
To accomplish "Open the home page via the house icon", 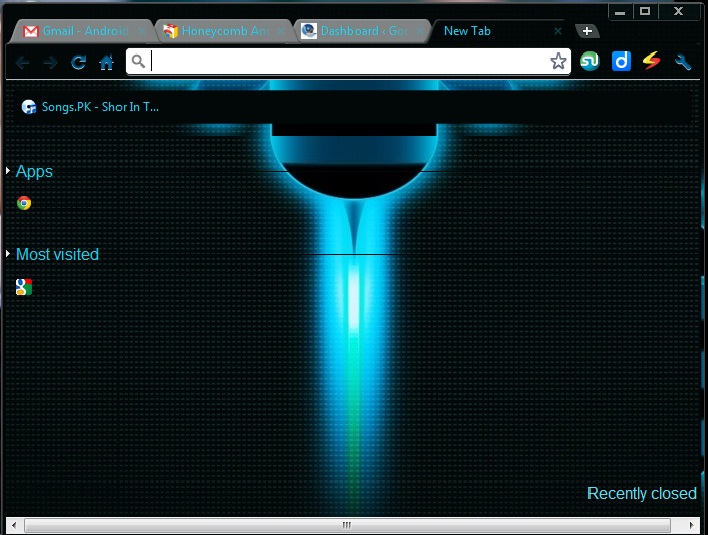I will point(107,62).
